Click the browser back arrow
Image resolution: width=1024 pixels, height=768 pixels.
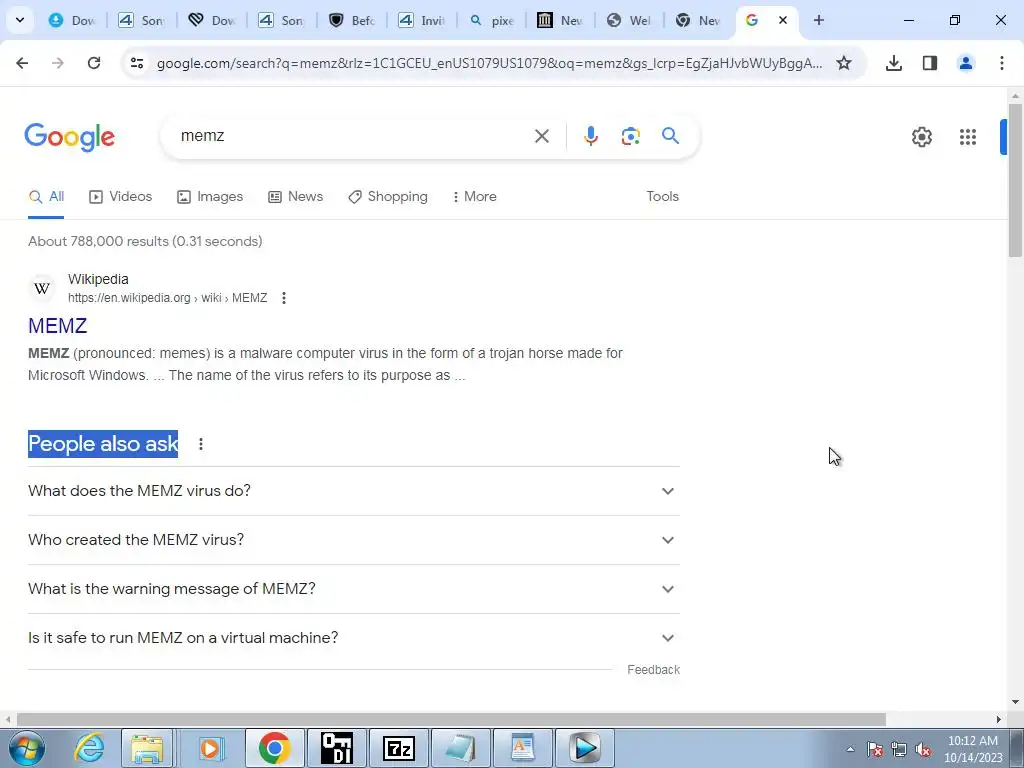tap(22, 63)
